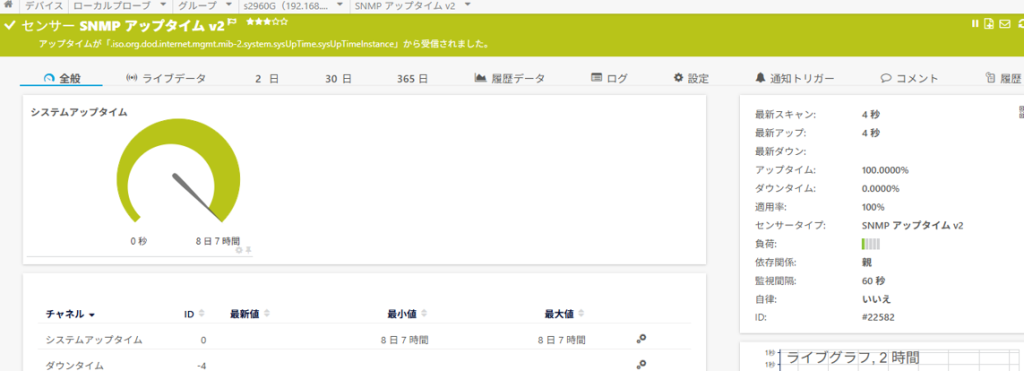Viewport: 1024px width, 371px height.
Task: Expand the ローカルプローブ breadcrumb dropdown
Action: [x=163, y=5]
